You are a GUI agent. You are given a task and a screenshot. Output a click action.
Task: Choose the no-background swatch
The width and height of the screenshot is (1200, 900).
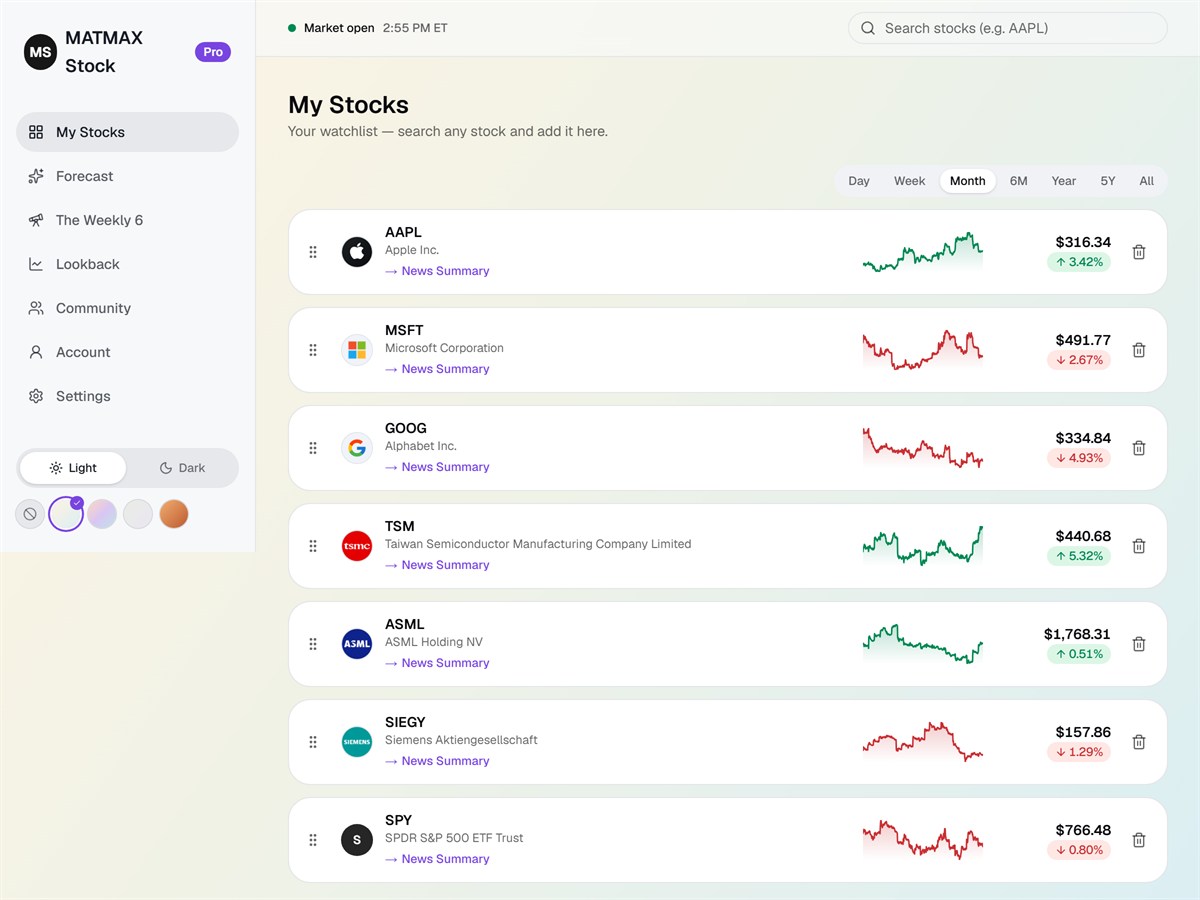point(30,514)
